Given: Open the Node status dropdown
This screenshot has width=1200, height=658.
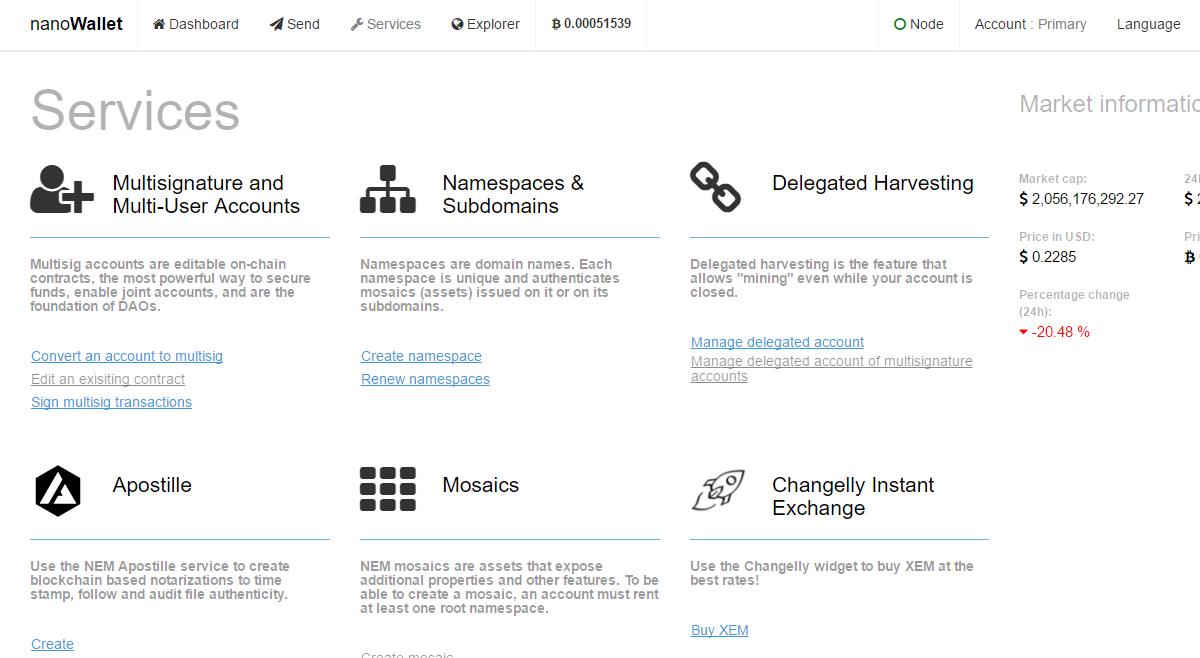Looking at the screenshot, I should 918,24.
